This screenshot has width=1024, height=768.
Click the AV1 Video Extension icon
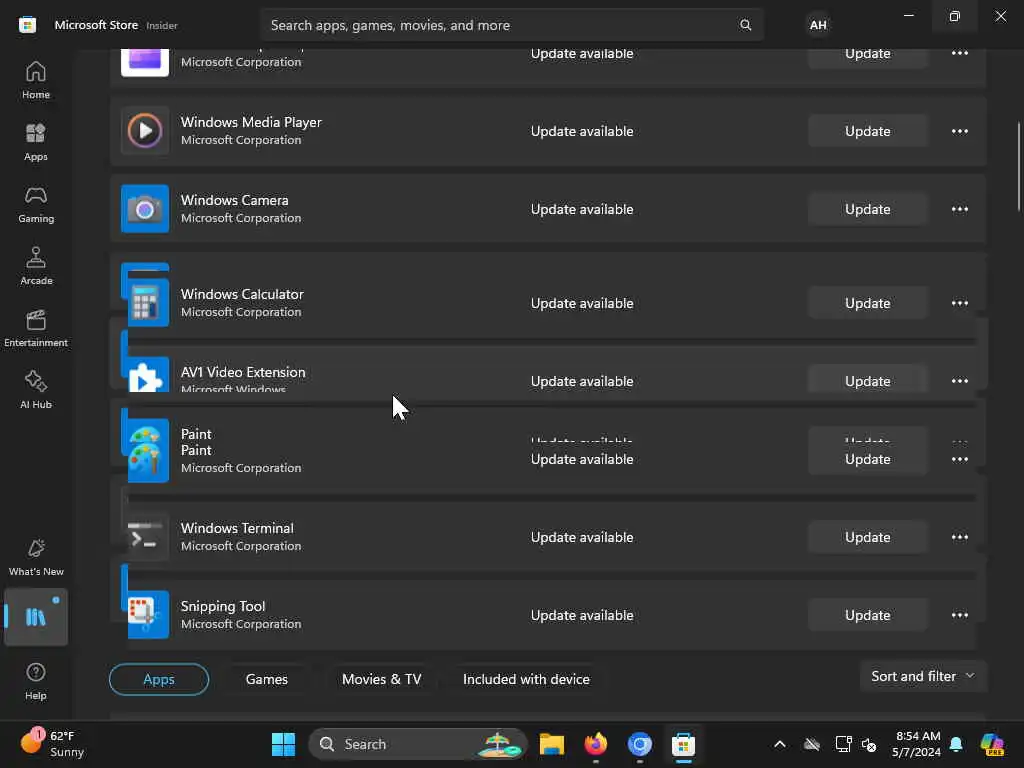click(148, 375)
